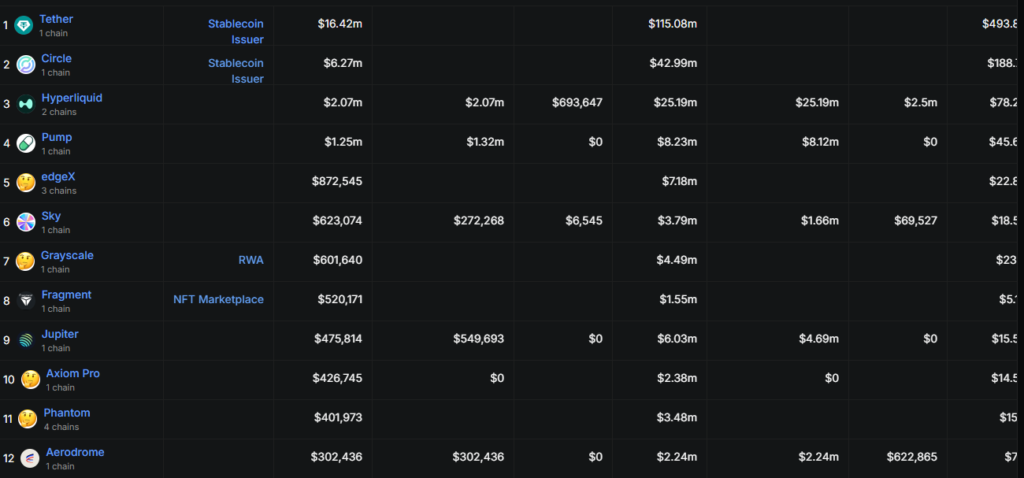Open the Aerodrome protocol link
Screen dimensions: 1024x478
coord(75,452)
